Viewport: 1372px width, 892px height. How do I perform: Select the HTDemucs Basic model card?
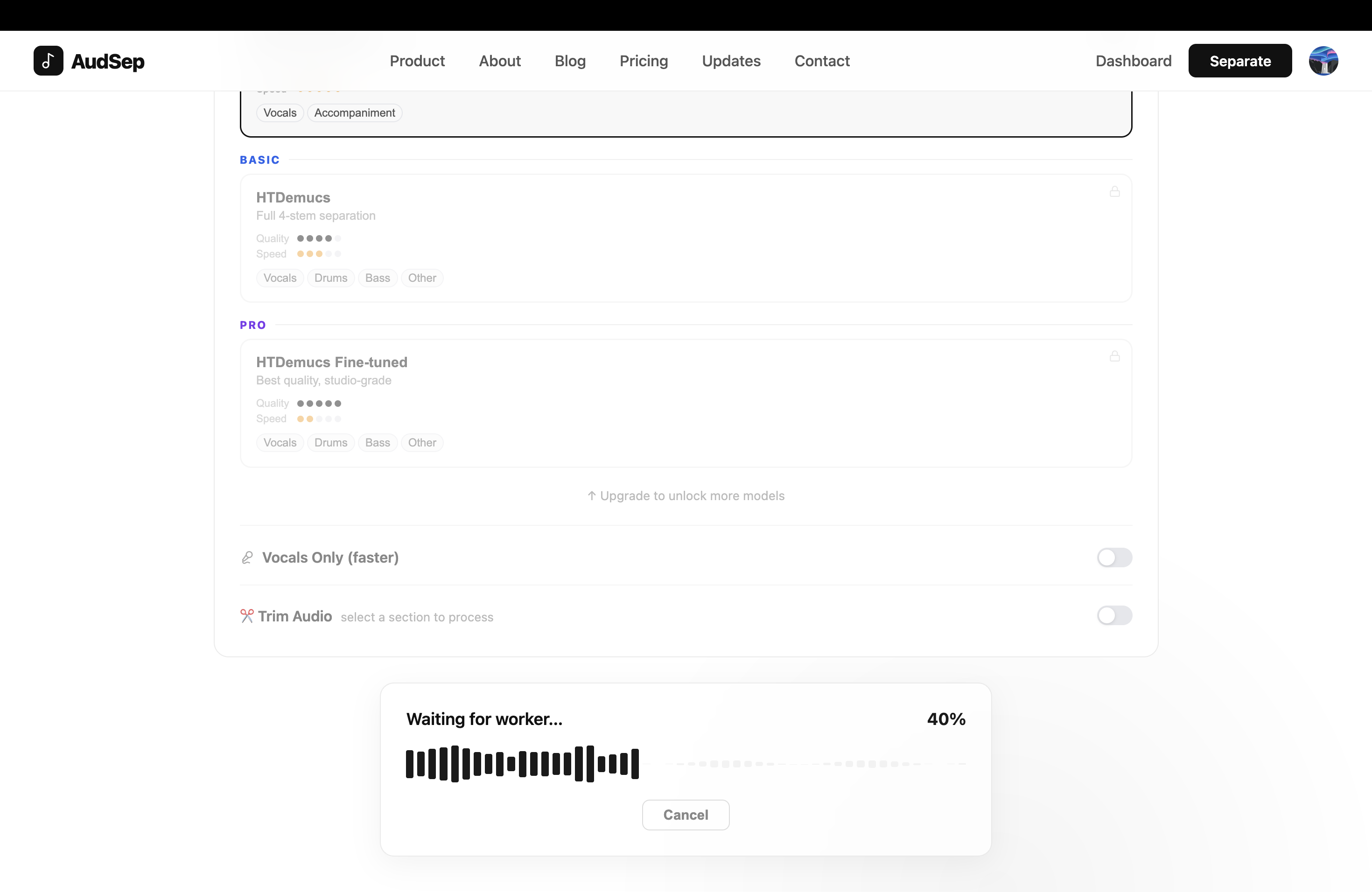[x=686, y=238]
